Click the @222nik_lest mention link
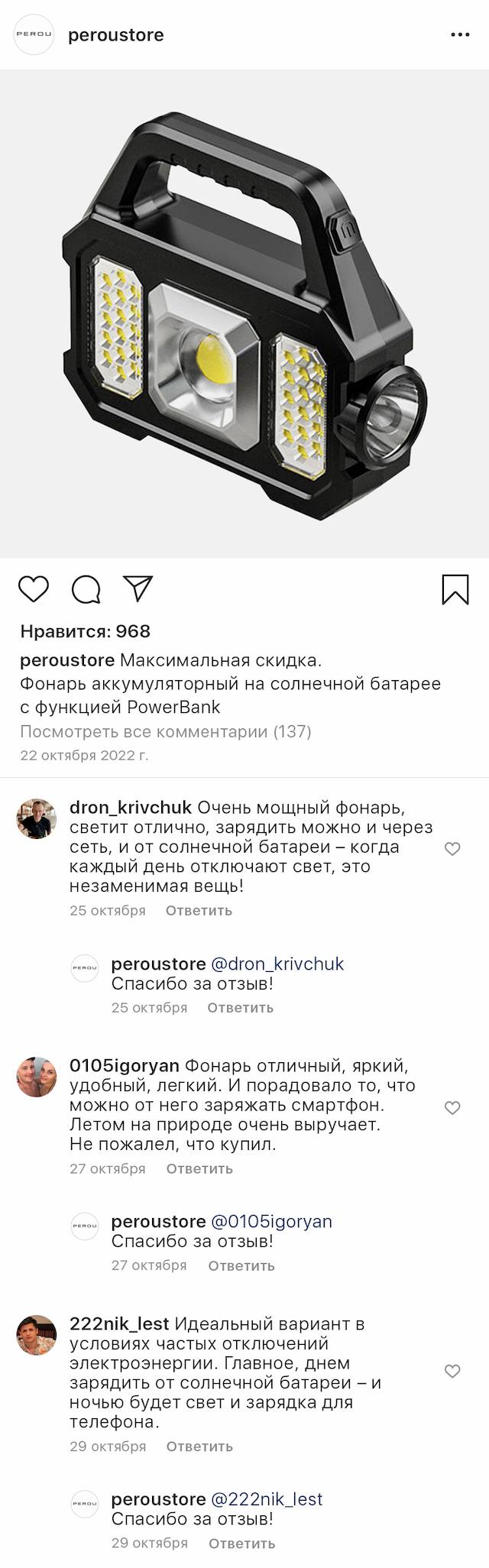This screenshot has width=489, height=1568. pyautogui.click(x=267, y=1499)
